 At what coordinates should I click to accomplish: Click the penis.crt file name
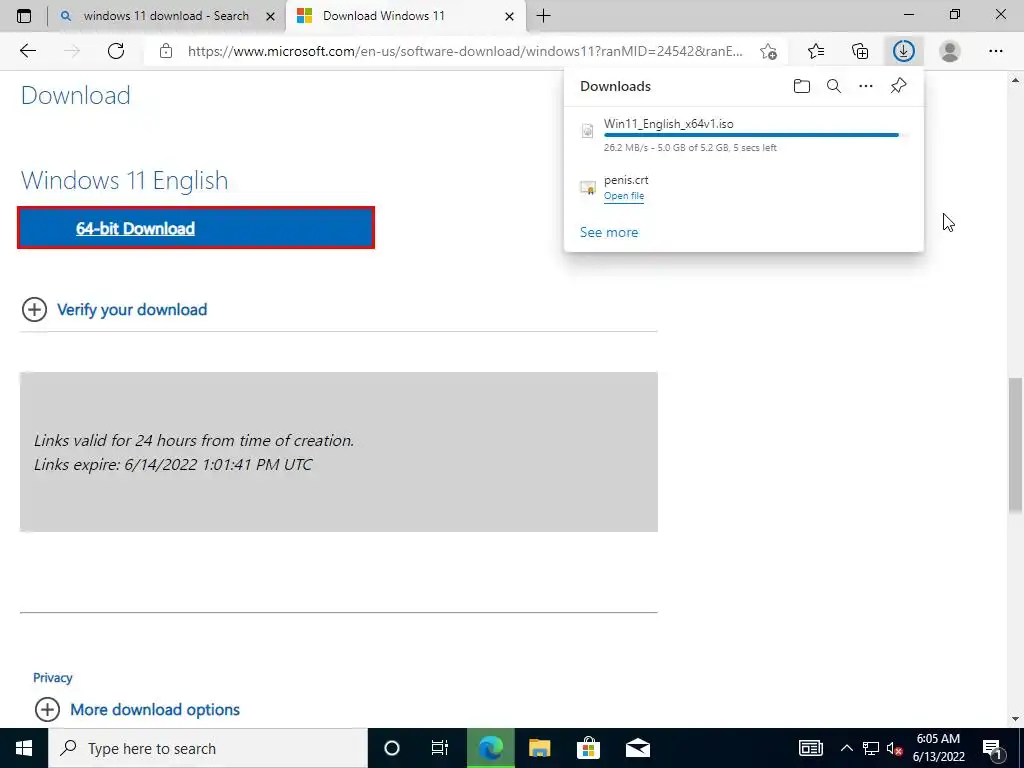pyautogui.click(x=626, y=180)
